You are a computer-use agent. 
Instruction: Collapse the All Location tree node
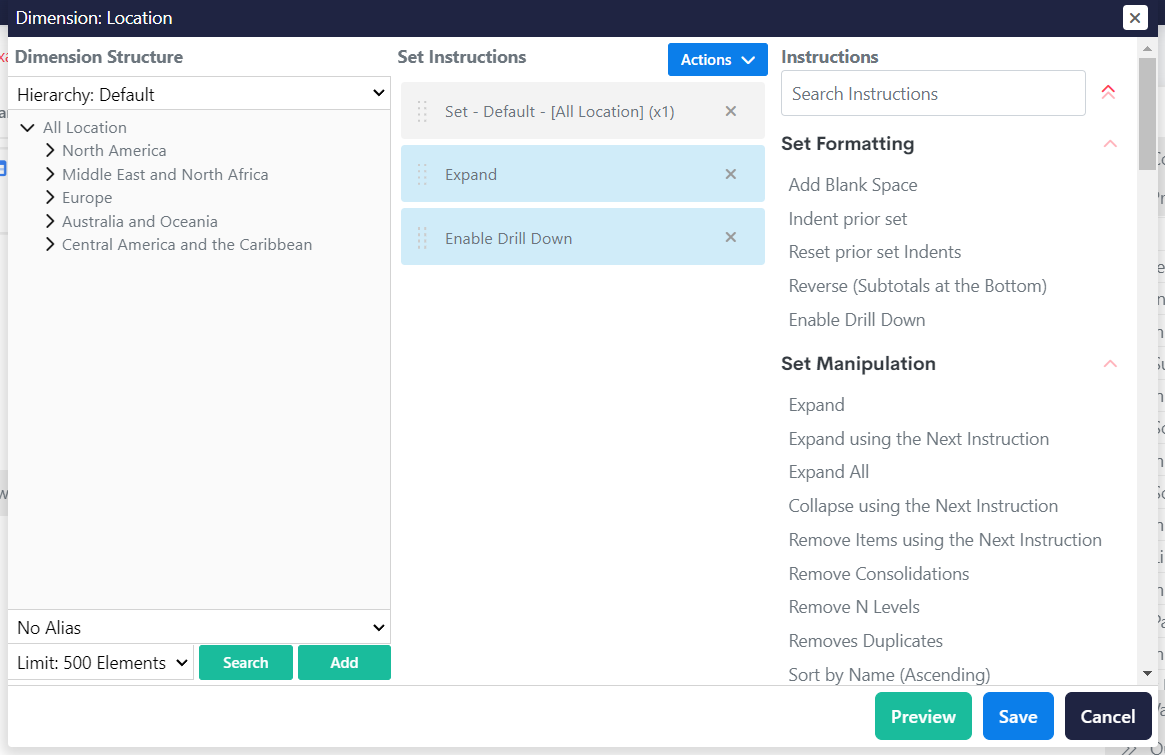(x=28, y=128)
